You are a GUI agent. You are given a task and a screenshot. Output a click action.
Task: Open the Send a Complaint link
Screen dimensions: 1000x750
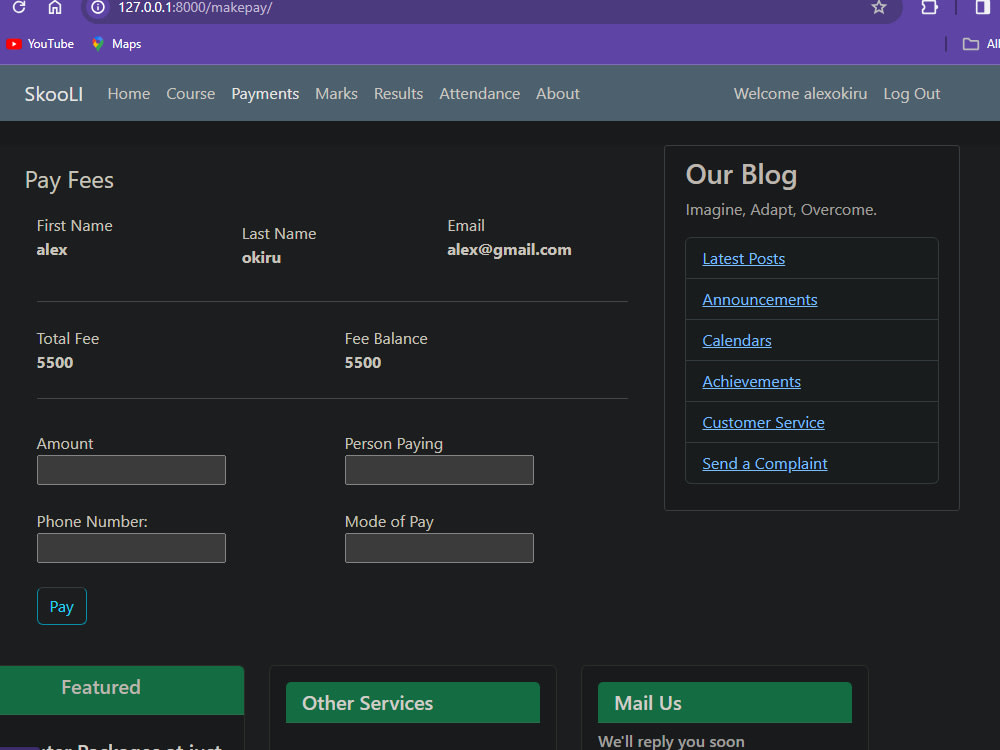765,464
